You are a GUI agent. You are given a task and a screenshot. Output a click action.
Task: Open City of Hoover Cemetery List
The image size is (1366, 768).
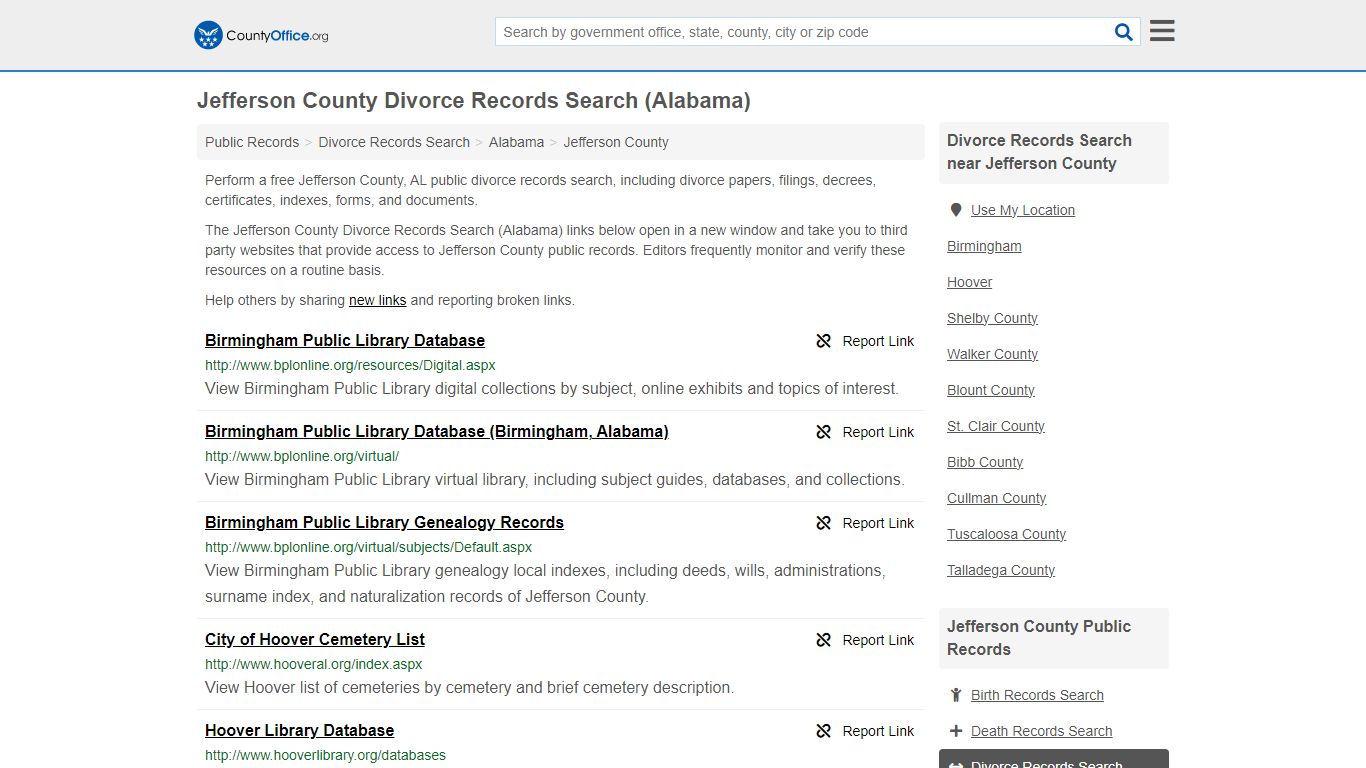click(x=315, y=639)
